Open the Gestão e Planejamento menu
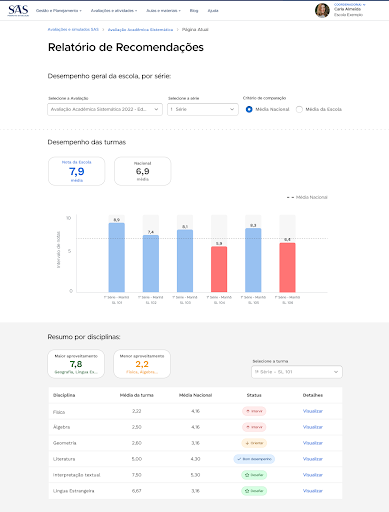Screen dimensions: 389x512 59,11
